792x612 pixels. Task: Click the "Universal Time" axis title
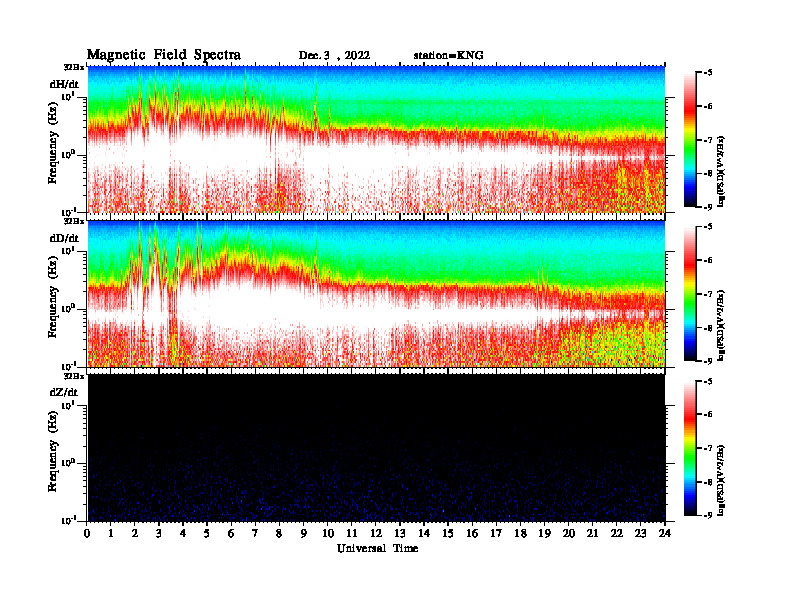(377, 548)
